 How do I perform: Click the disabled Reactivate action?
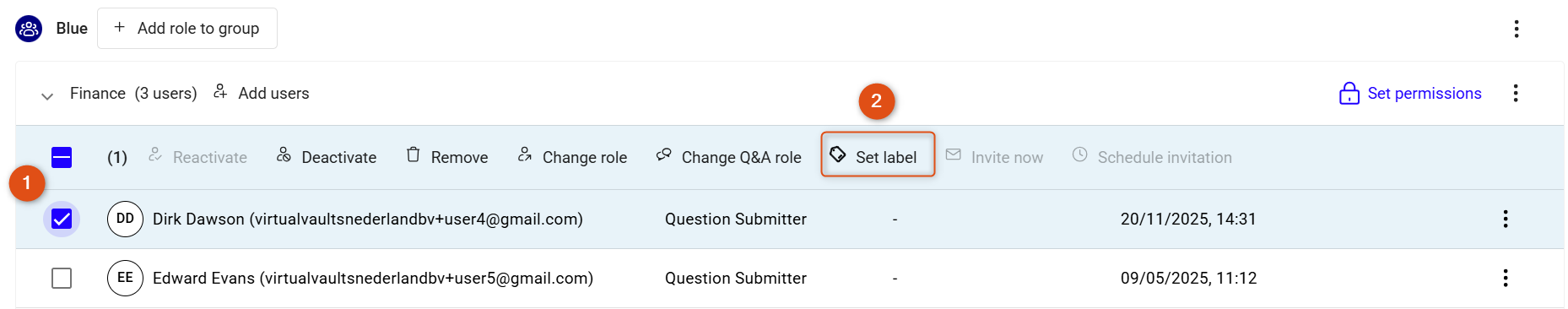[197, 157]
